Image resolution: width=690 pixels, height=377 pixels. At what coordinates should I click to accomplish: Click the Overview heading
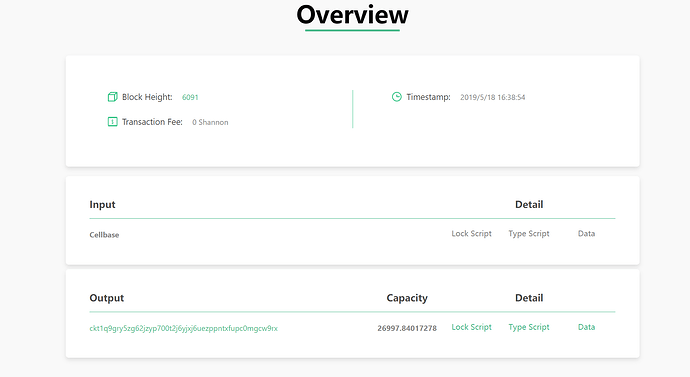tap(352, 15)
